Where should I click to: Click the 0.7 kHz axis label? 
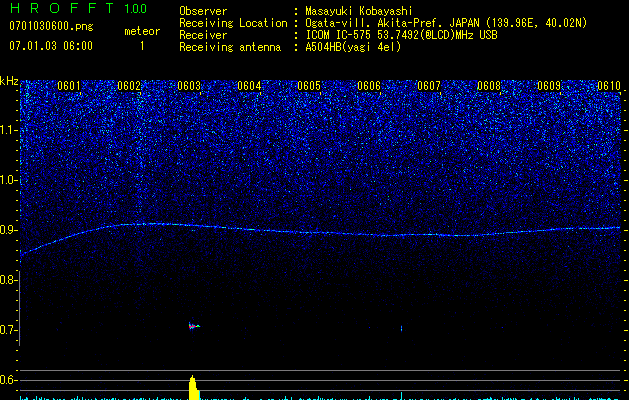[x=8, y=330]
